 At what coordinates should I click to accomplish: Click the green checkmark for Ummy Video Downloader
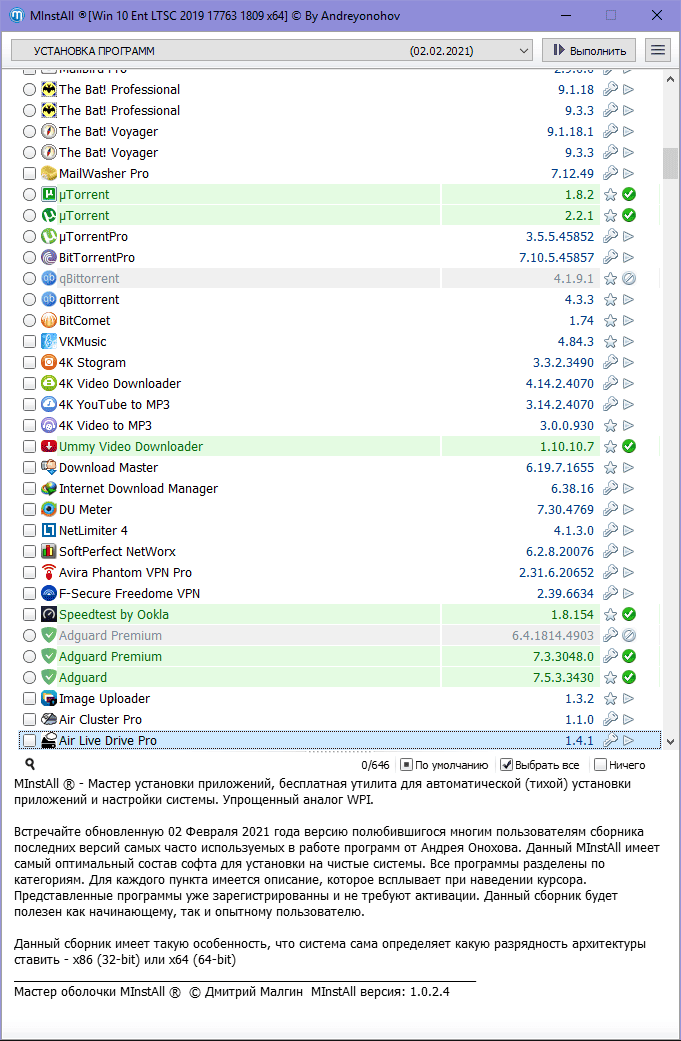coord(629,447)
